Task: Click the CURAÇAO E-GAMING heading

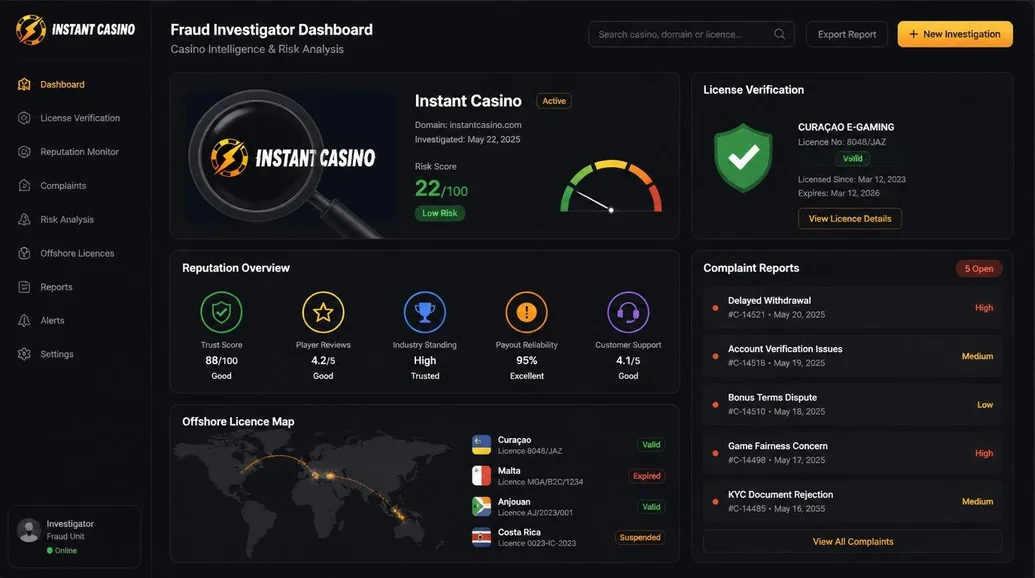Action: tap(846, 127)
